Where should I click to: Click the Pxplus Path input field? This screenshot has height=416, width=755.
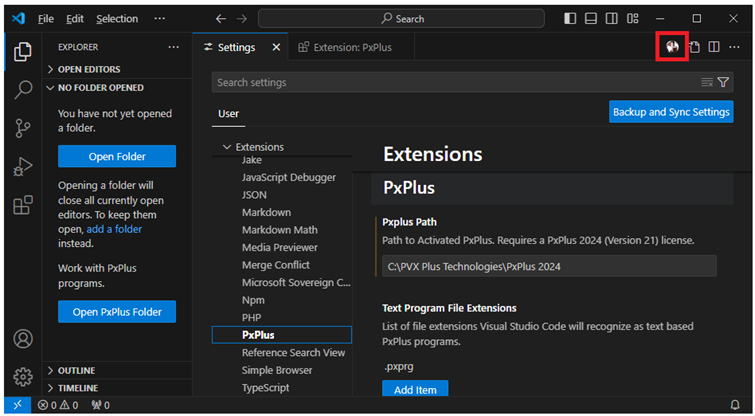click(x=549, y=266)
